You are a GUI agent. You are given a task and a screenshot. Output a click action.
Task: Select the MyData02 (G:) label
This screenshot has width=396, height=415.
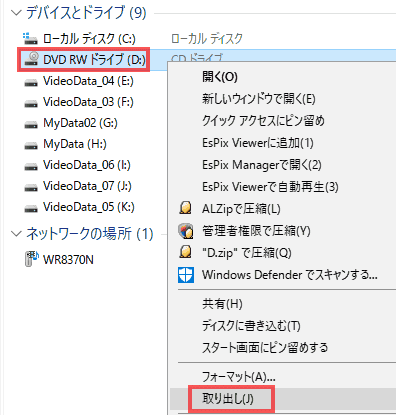[80, 123]
